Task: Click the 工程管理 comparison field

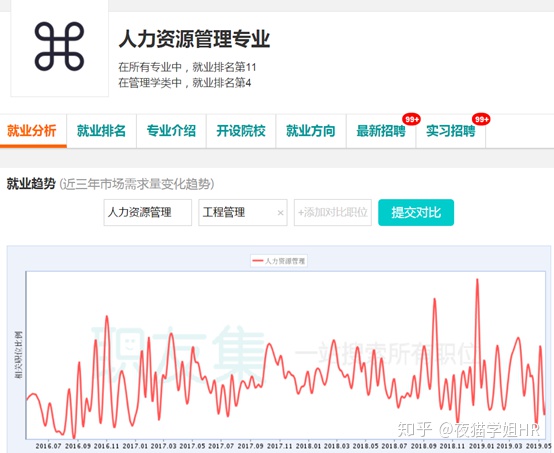Action: click(243, 212)
